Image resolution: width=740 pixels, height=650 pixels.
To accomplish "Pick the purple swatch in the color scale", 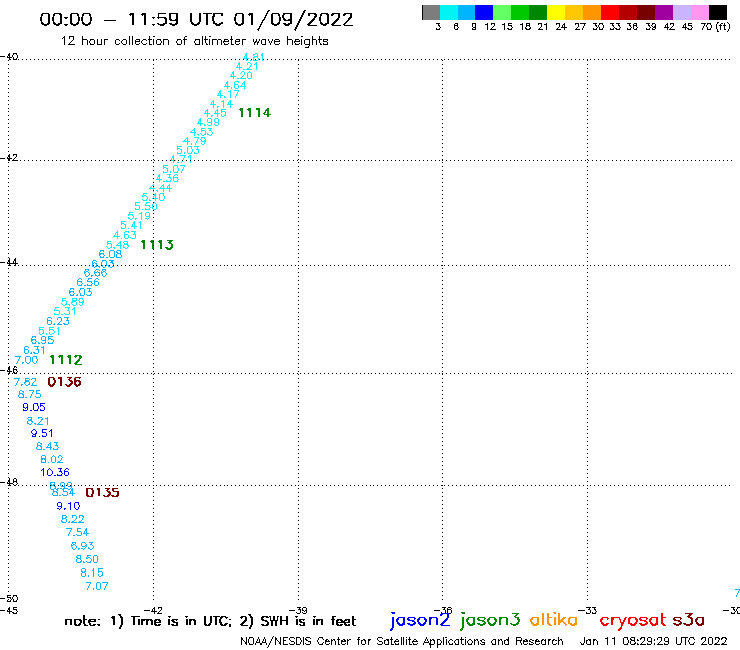I will point(664,13).
